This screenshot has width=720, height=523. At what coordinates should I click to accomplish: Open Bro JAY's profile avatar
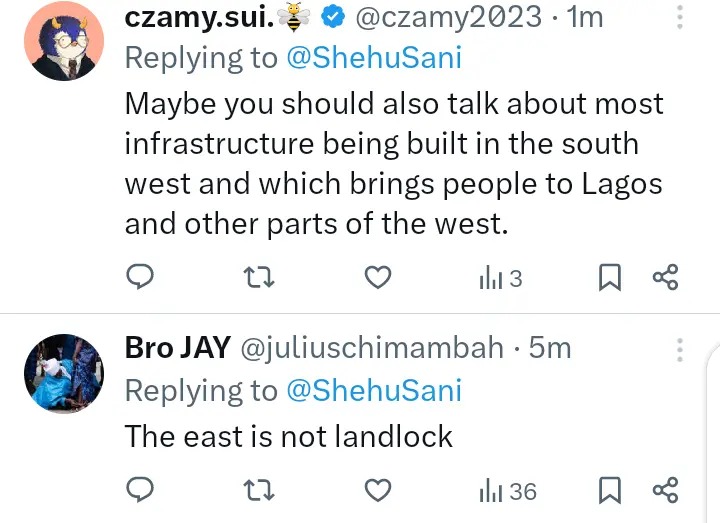coord(63,373)
